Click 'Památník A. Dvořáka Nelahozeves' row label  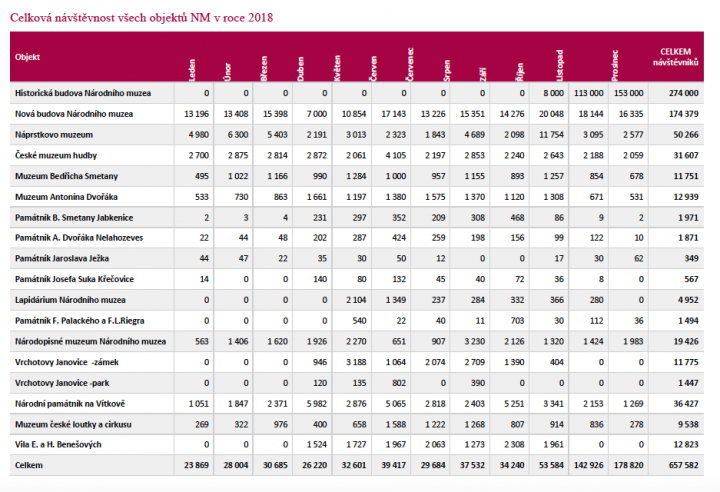point(79,238)
